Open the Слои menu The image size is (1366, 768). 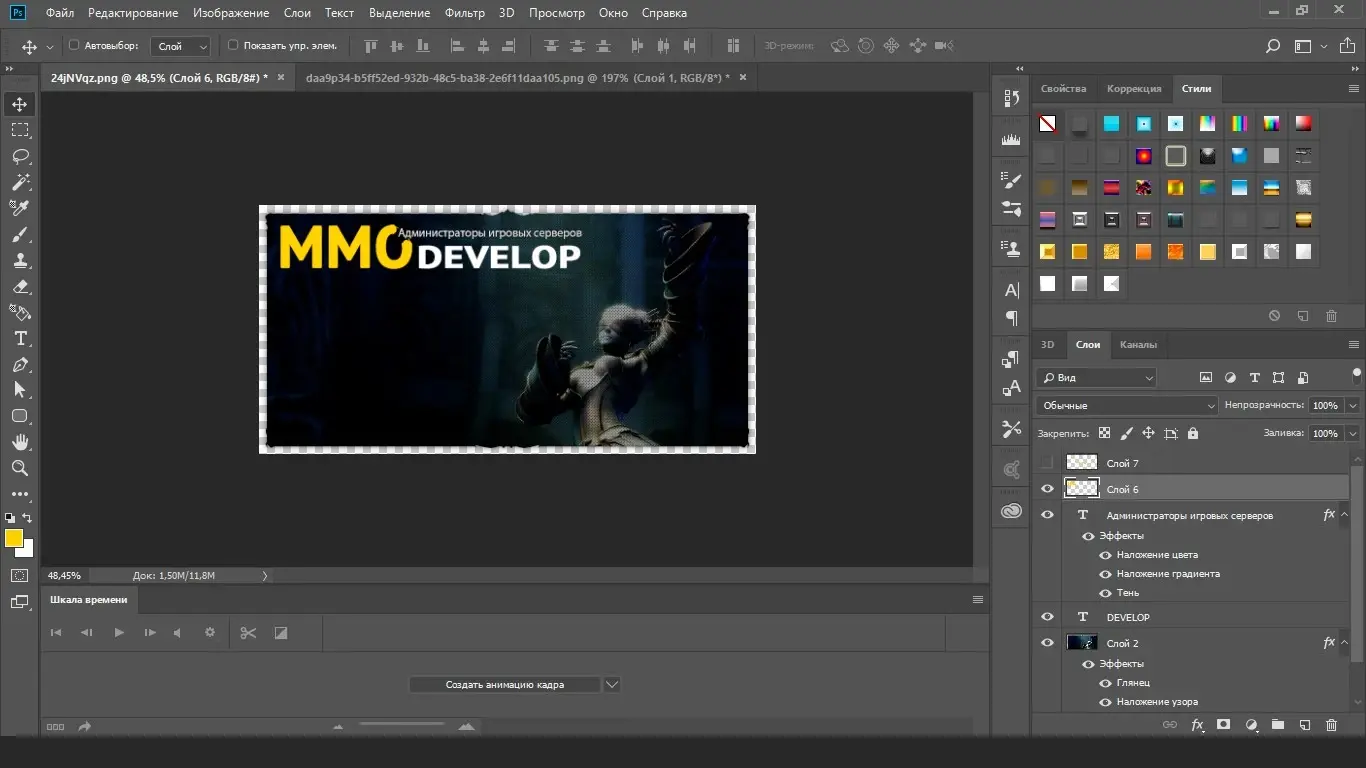click(297, 13)
